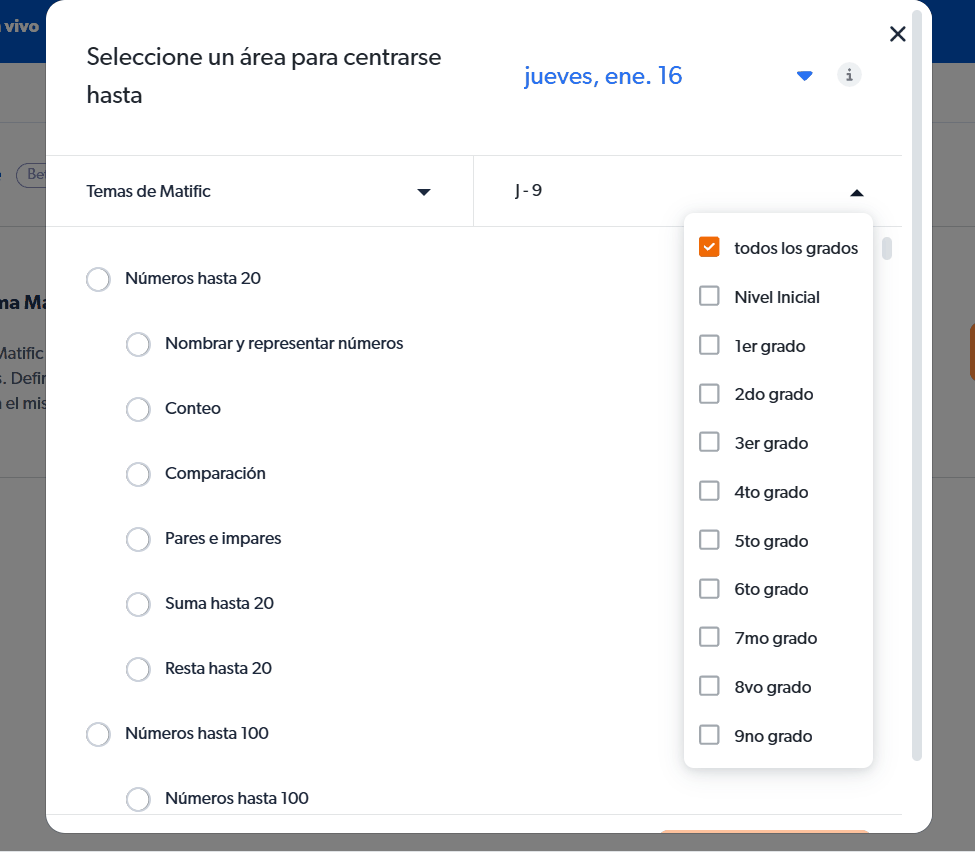The height and width of the screenshot is (852, 975).
Task: Check the Nivel Inicial checkbox
Action: click(709, 296)
